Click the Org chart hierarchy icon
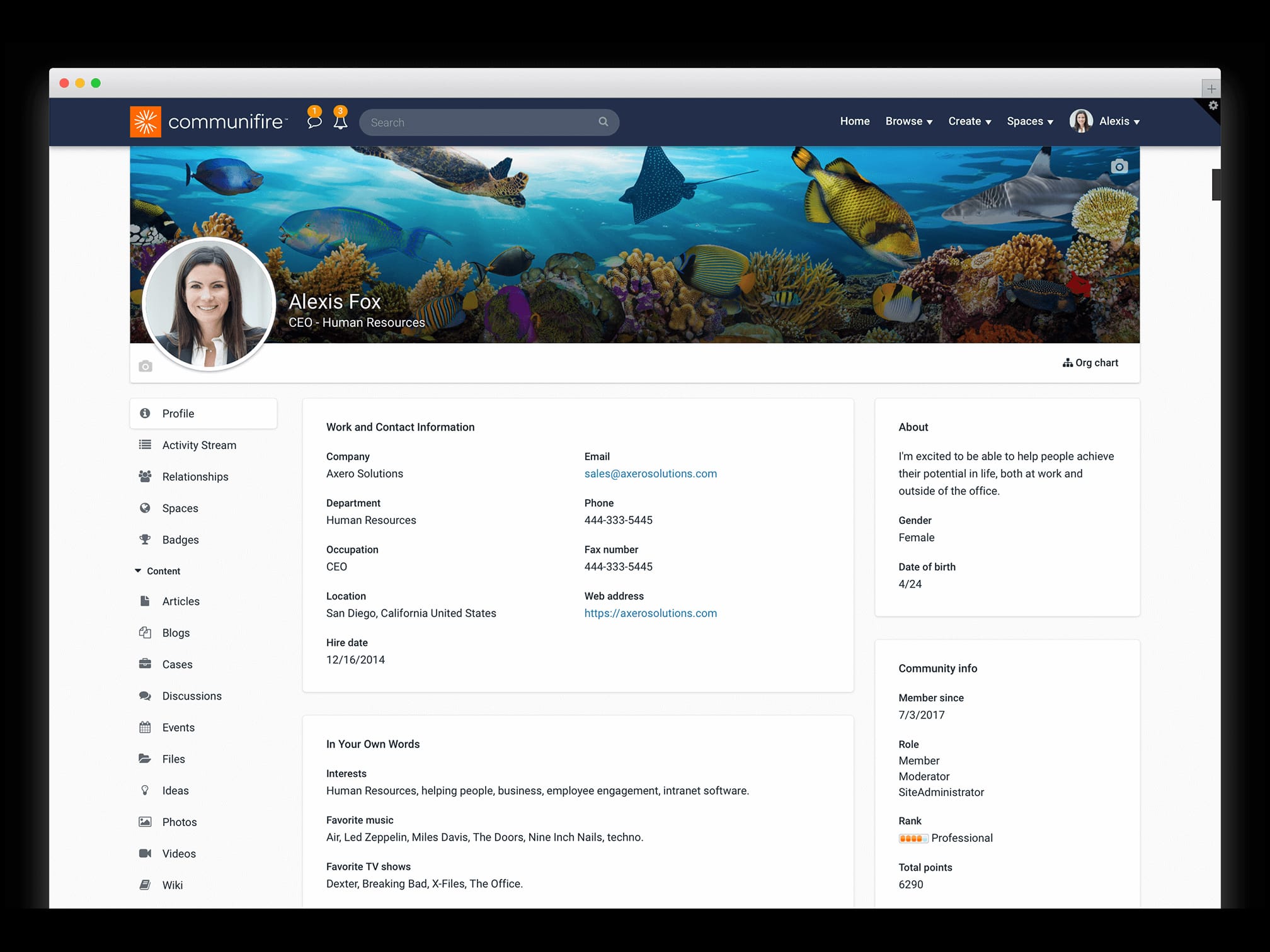The width and height of the screenshot is (1270, 952). click(x=1067, y=363)
